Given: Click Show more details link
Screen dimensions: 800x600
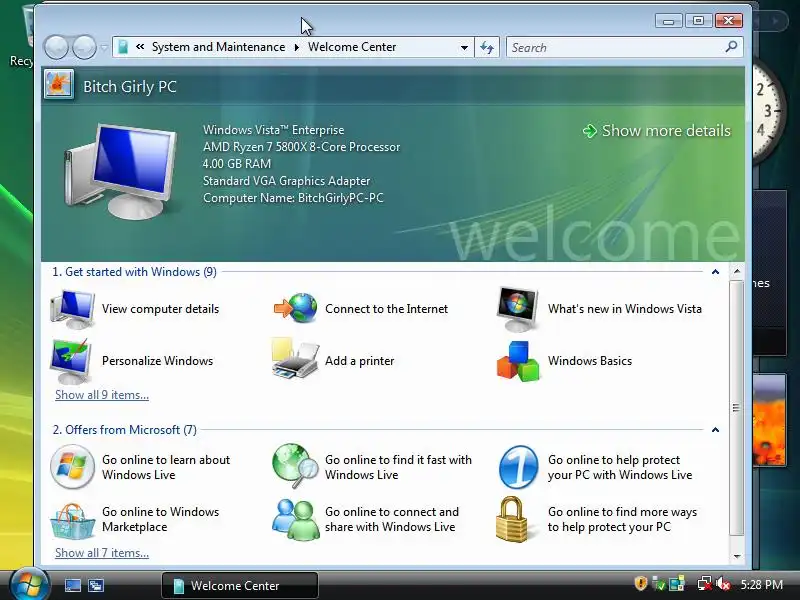Looking at the screenshot, I should (656, 131).
